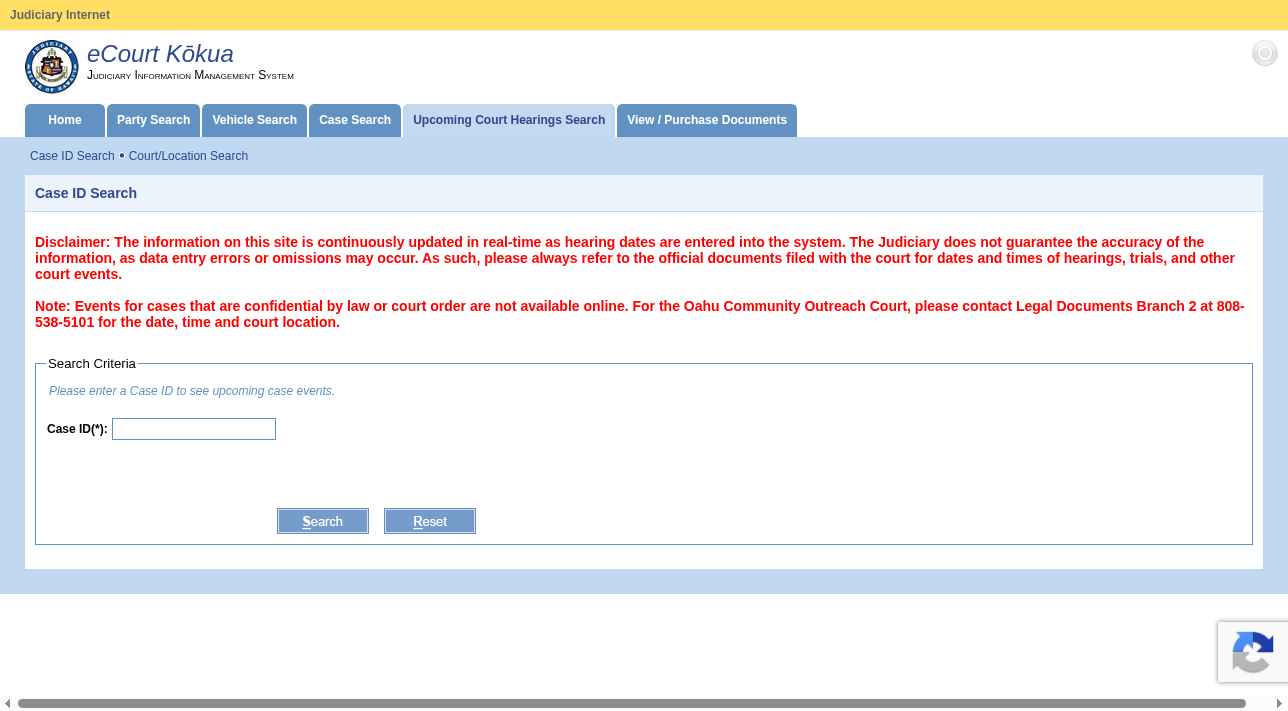This screenshot has height=711, width=1288.
Task: Click the Hawaii Judiciary seal logo
Action: 51,67
